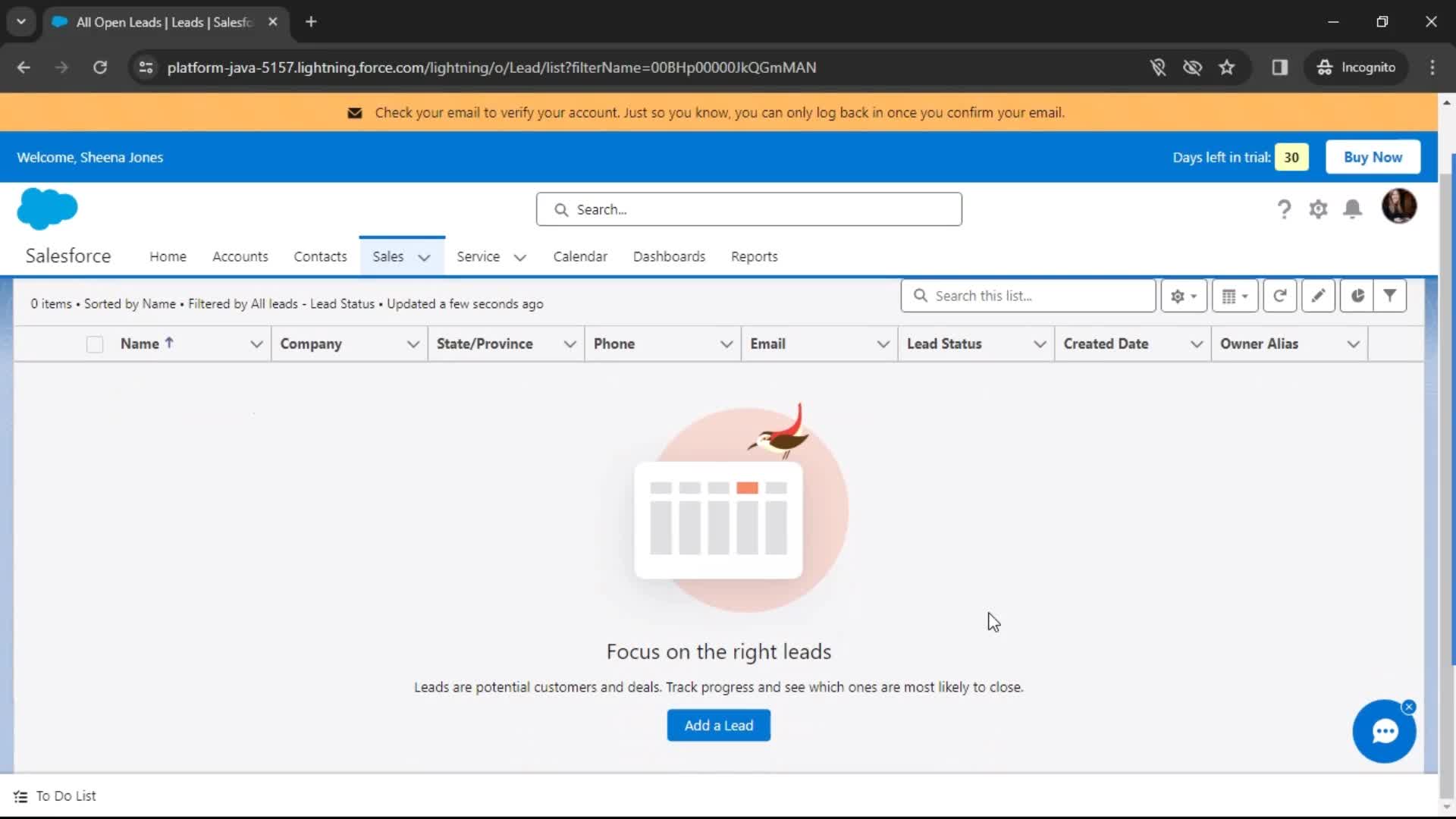The width and height of the screenshot is (1456, 819).
Task: Open the tab search dropdown arrow
Action: (x=21, y=22)
